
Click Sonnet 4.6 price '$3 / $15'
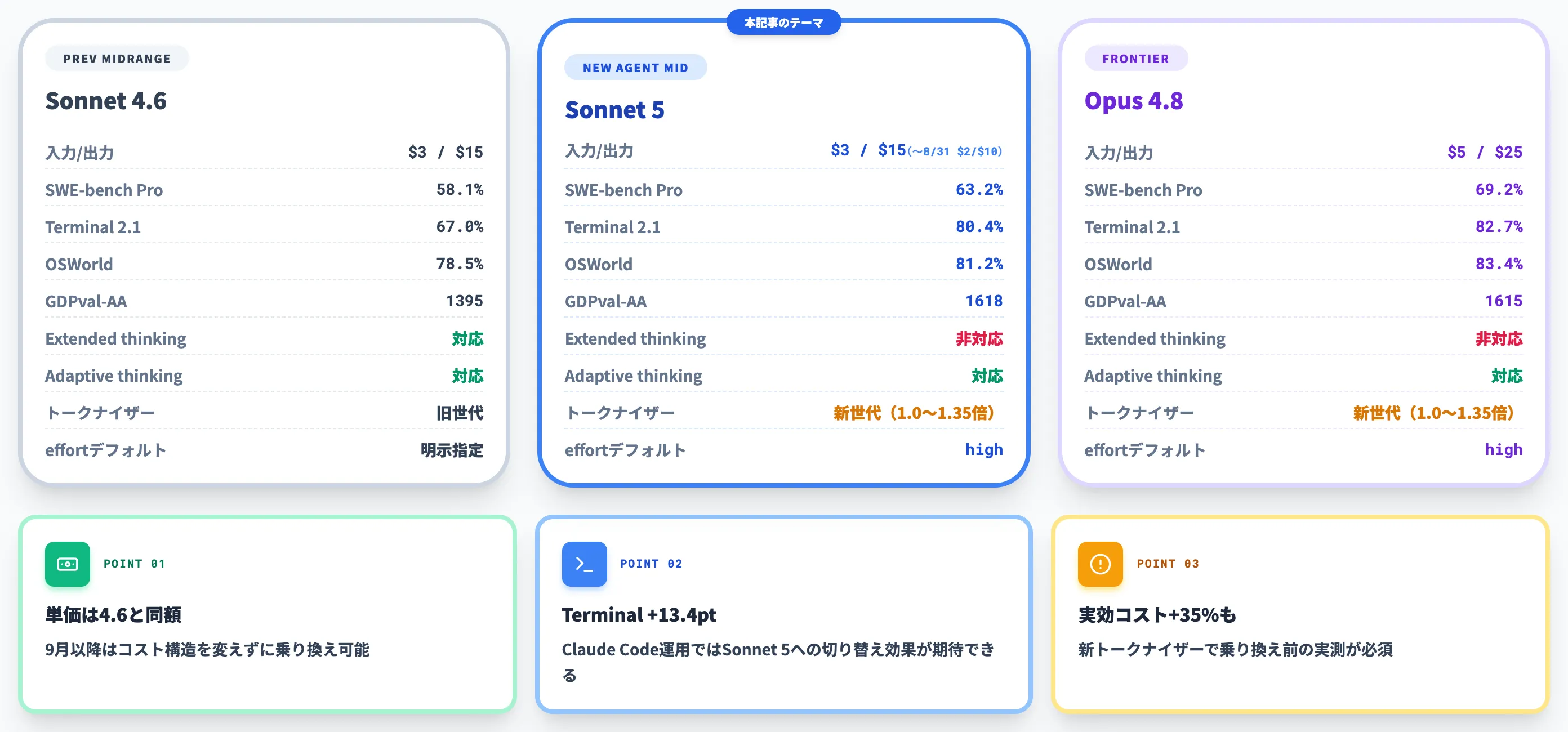(446, 152)
